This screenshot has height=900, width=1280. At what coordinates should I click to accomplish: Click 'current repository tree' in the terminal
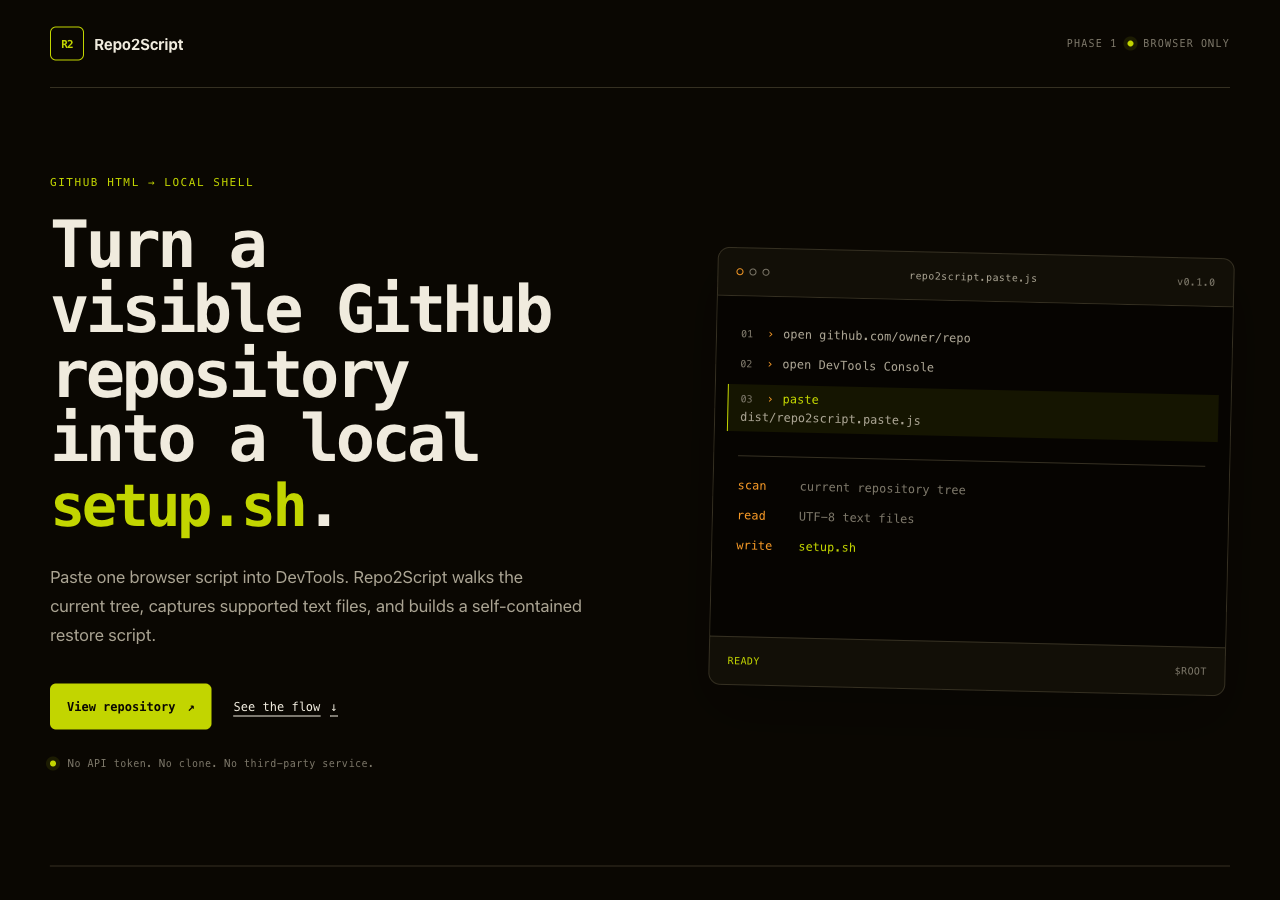(x=883, y=488)
